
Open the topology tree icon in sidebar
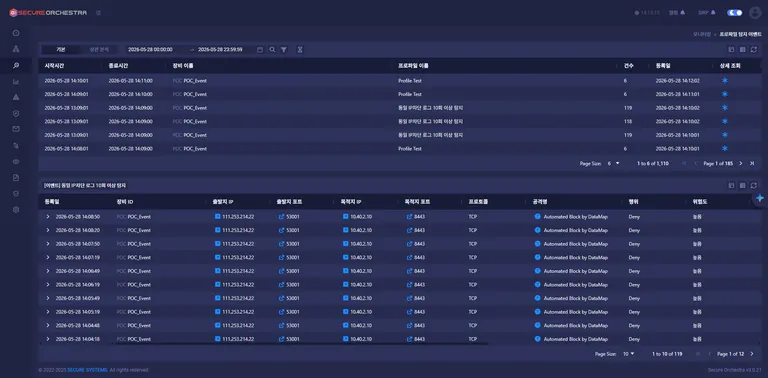point(16,49)
